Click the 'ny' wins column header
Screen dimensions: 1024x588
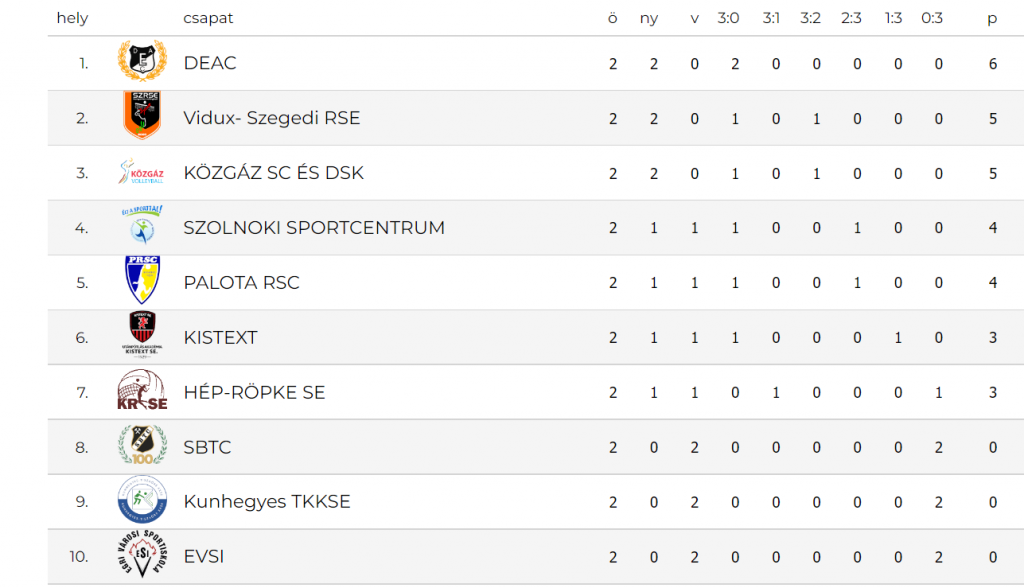tap(649, 18)
